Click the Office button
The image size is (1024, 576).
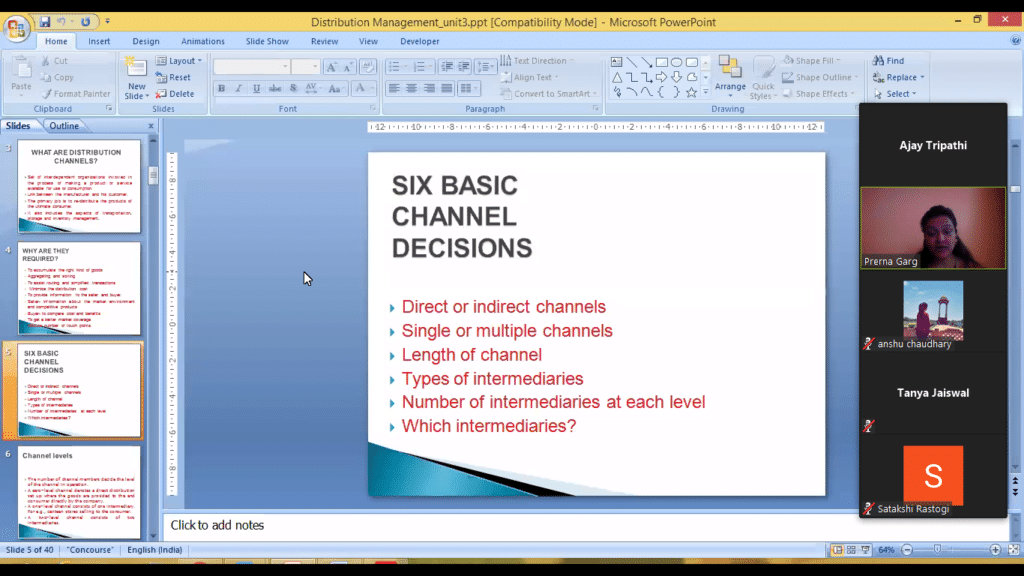(17, 27)
